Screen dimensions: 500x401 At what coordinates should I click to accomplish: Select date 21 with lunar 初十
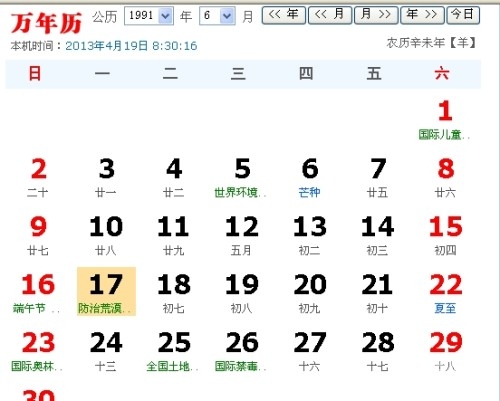pos(378,294)
